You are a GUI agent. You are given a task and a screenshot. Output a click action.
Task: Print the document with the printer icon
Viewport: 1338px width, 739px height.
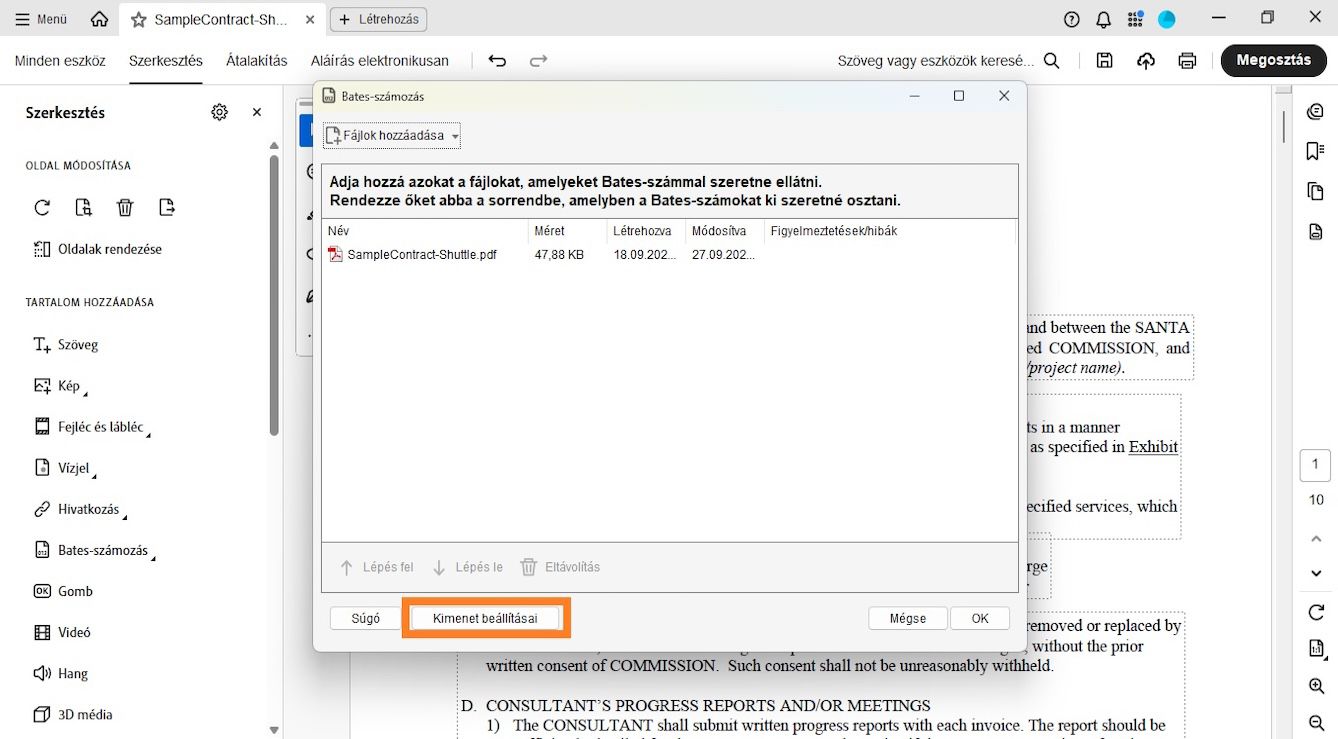click(x=1187, y=61)
